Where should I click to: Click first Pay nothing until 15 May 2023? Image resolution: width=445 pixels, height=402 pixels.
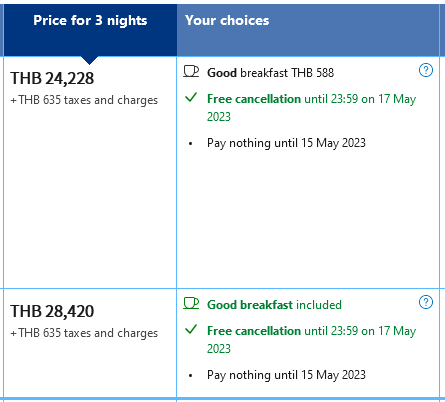tap(286, 143)
